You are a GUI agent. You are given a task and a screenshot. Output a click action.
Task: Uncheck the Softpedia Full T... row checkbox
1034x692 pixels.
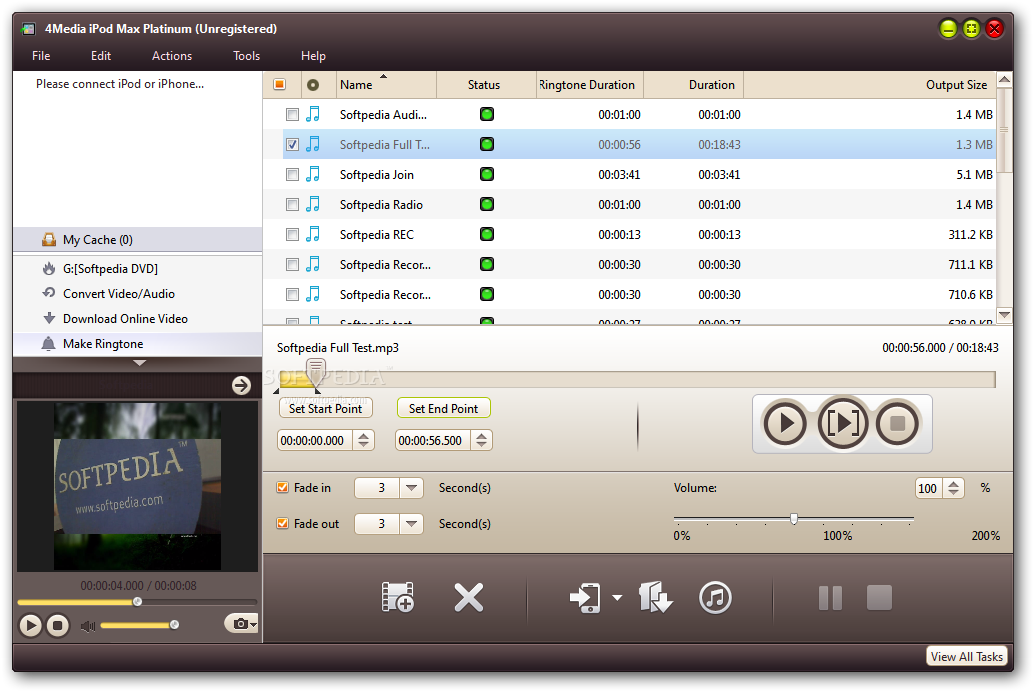292,144
